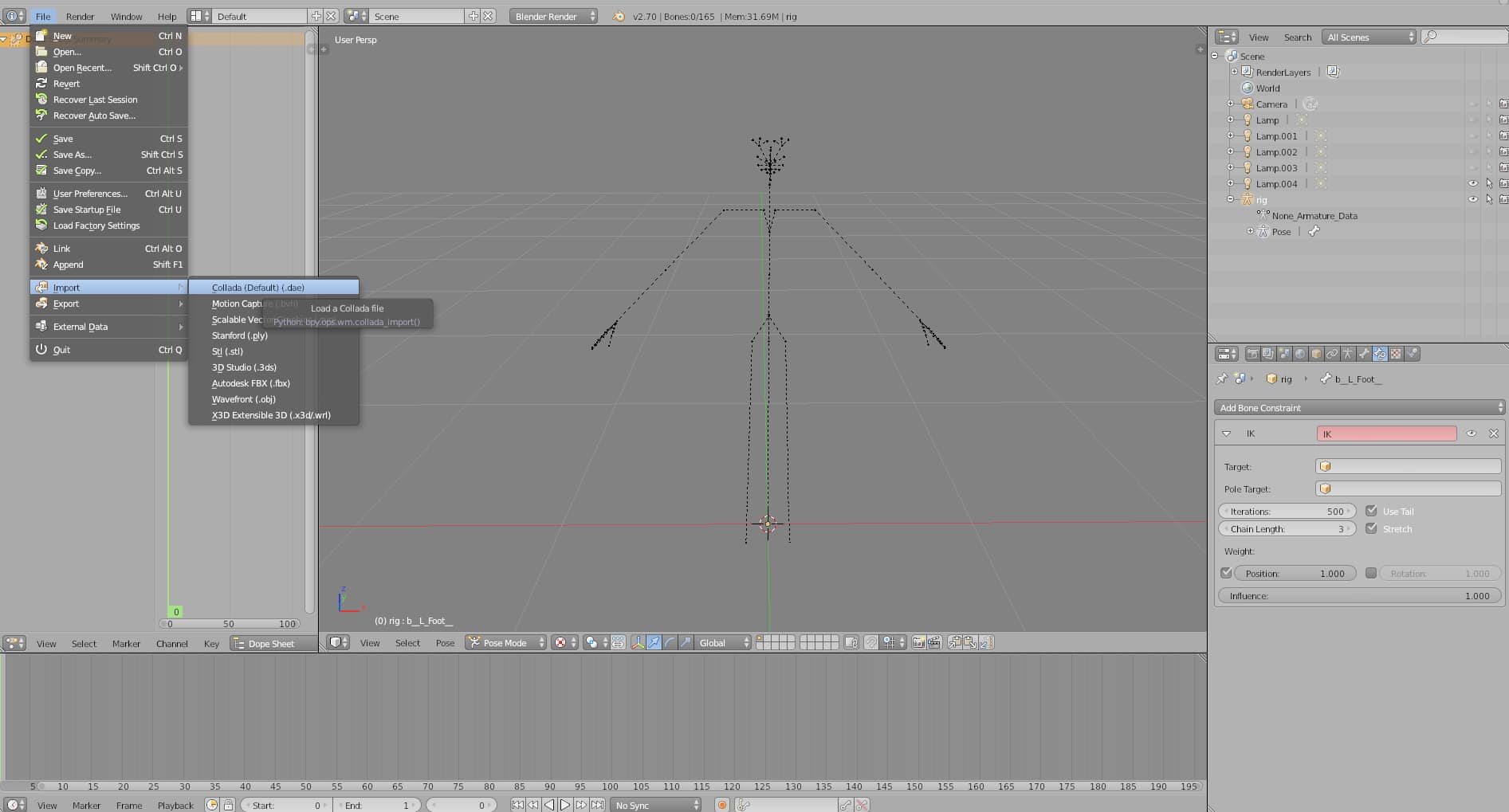This screenshot has width=1509, height=812.
Task: Open the Render menu in top bar
Action: click(x=80, y=16)
